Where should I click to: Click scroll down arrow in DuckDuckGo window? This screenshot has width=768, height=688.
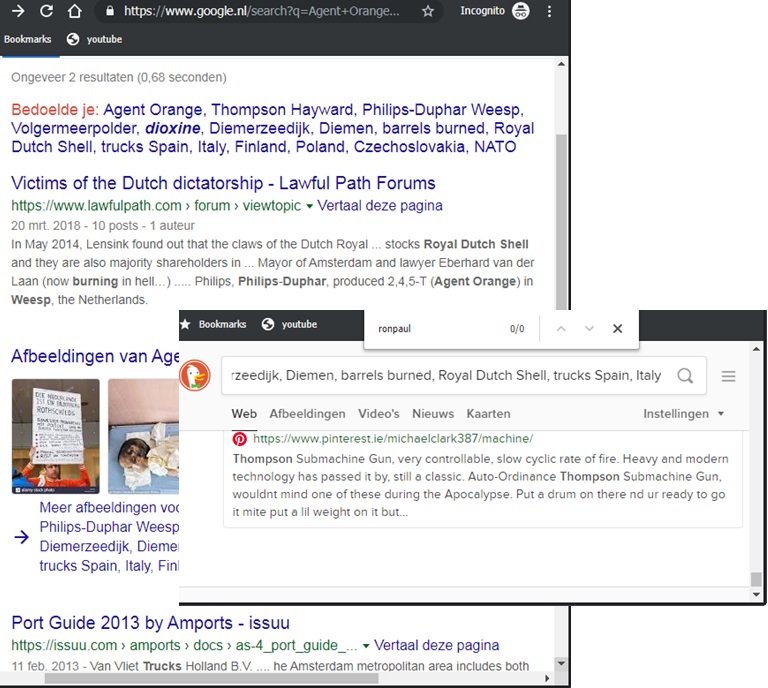coord(756,594)
